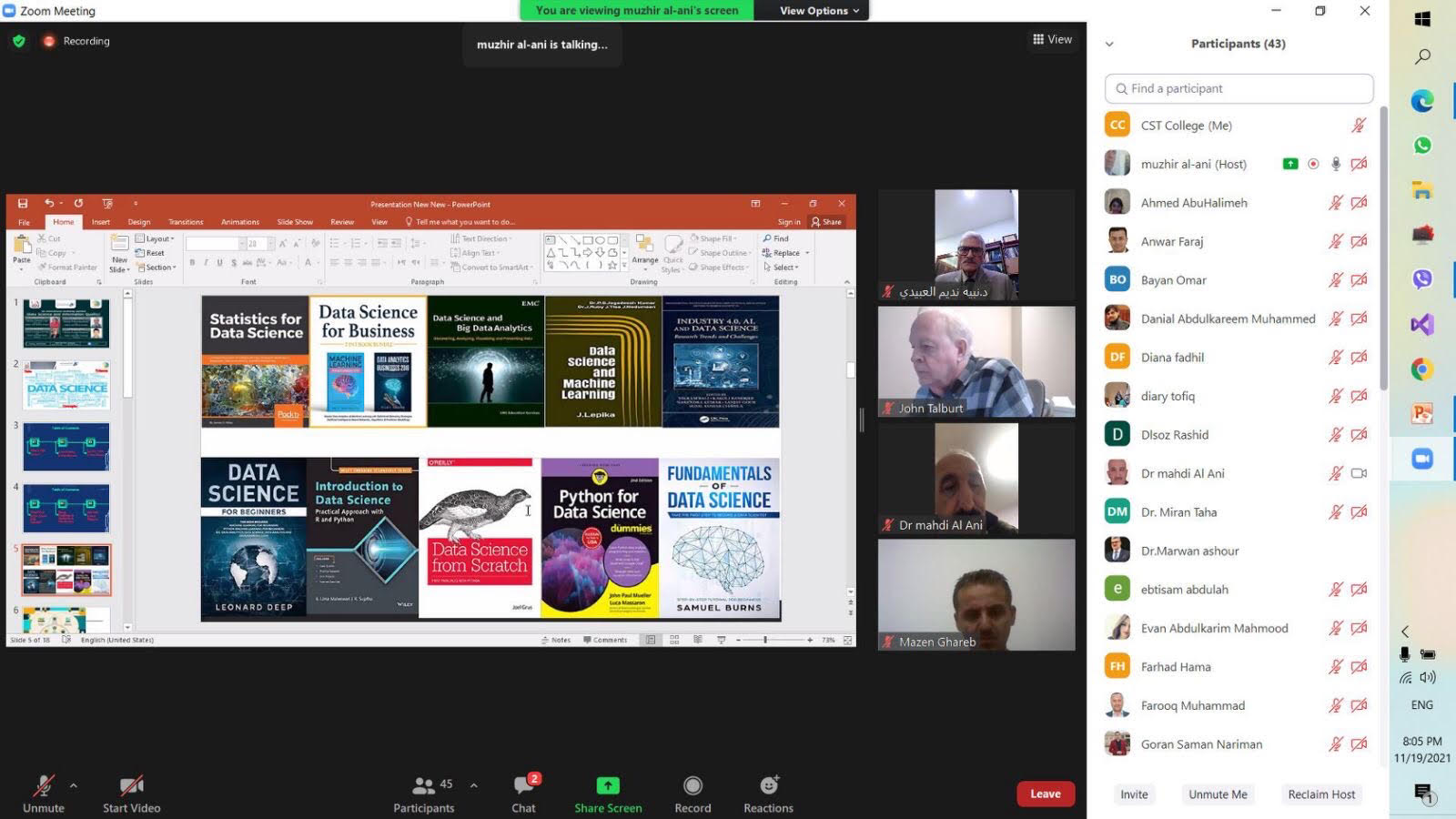Open the Participants panel icon
The height and width of the screenshot is (819, 1456).
423,785
